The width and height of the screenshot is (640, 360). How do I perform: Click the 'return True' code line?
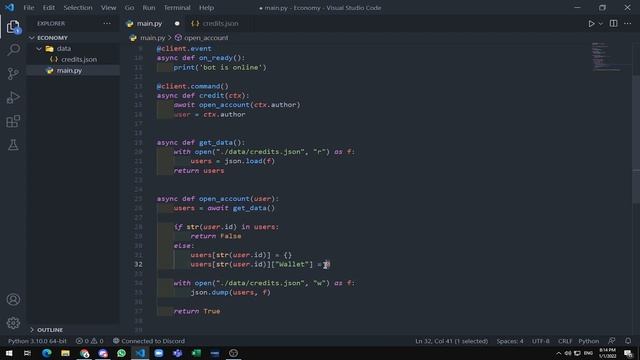197,311
